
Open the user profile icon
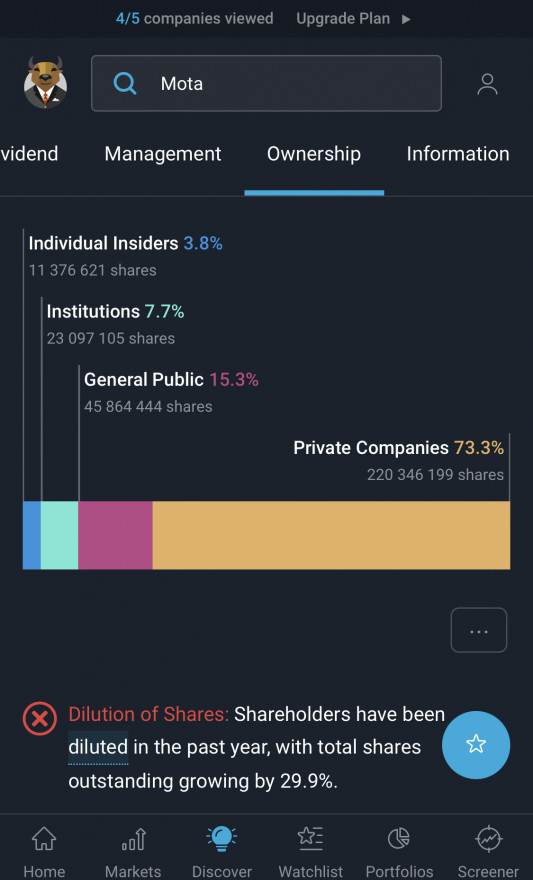[x=487, y=84]
